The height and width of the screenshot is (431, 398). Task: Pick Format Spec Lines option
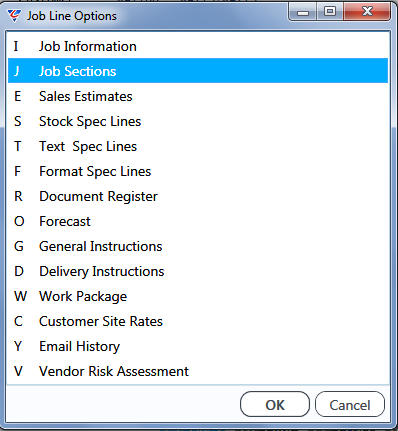pos(198,171)
